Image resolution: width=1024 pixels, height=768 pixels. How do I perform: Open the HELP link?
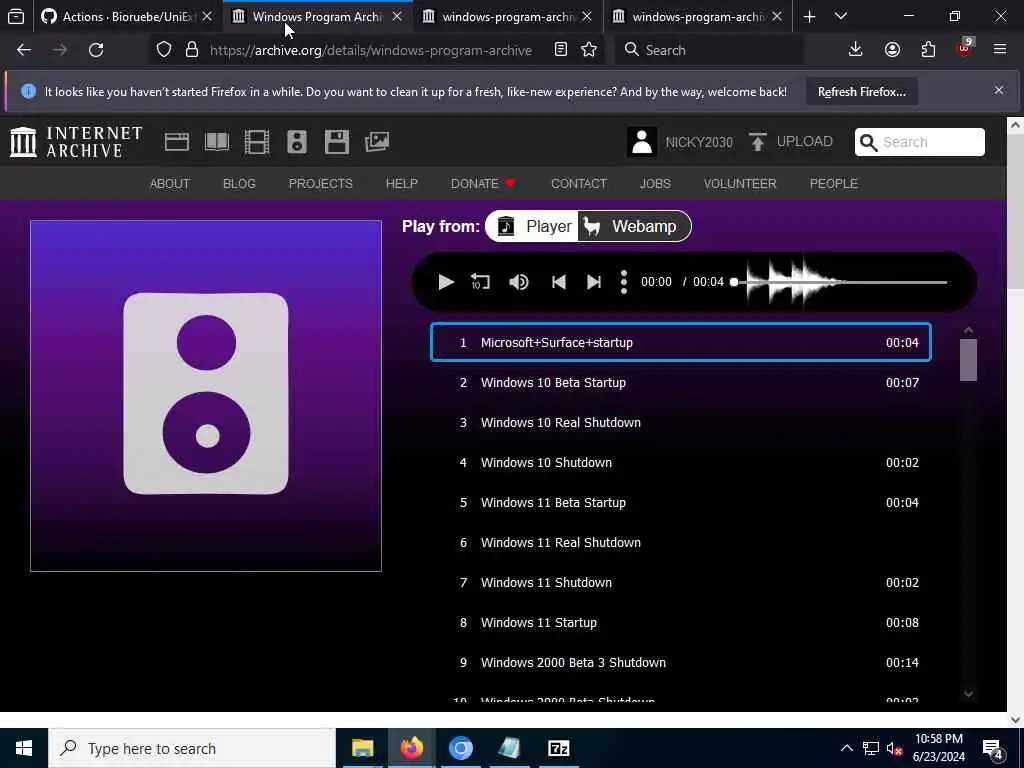(x=402, y=184)
